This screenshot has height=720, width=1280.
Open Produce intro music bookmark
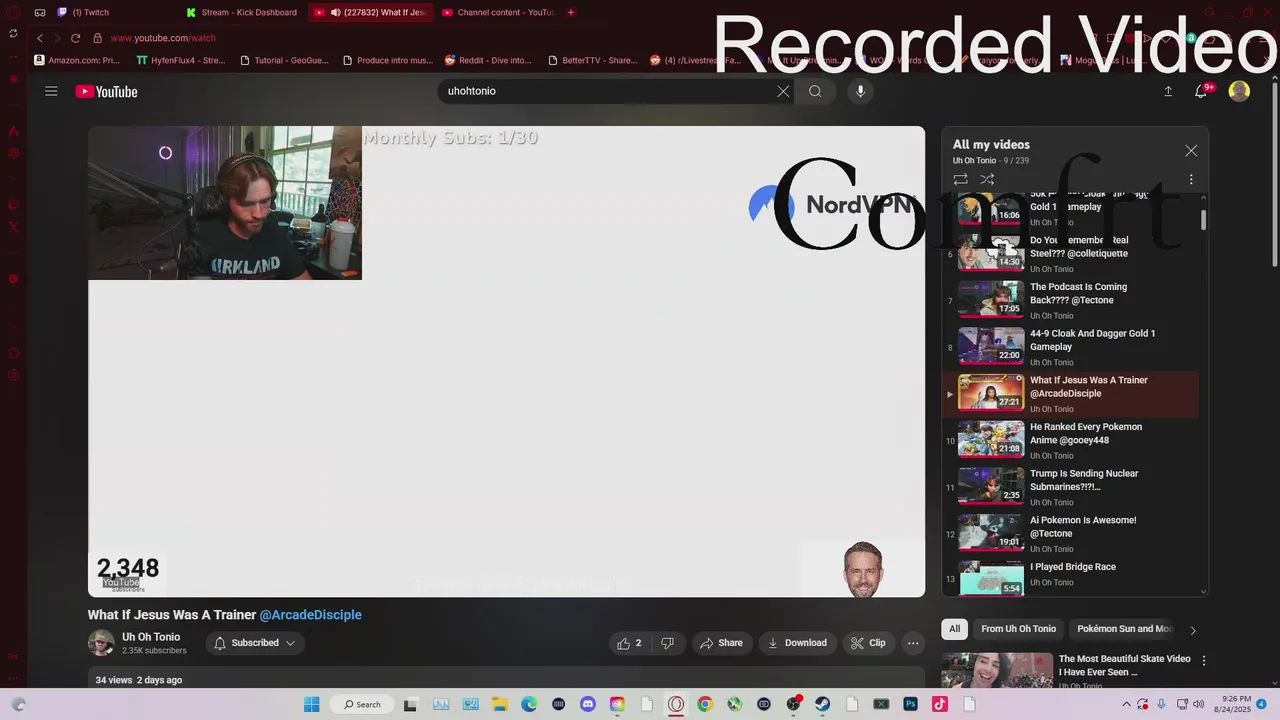(388, 60)
